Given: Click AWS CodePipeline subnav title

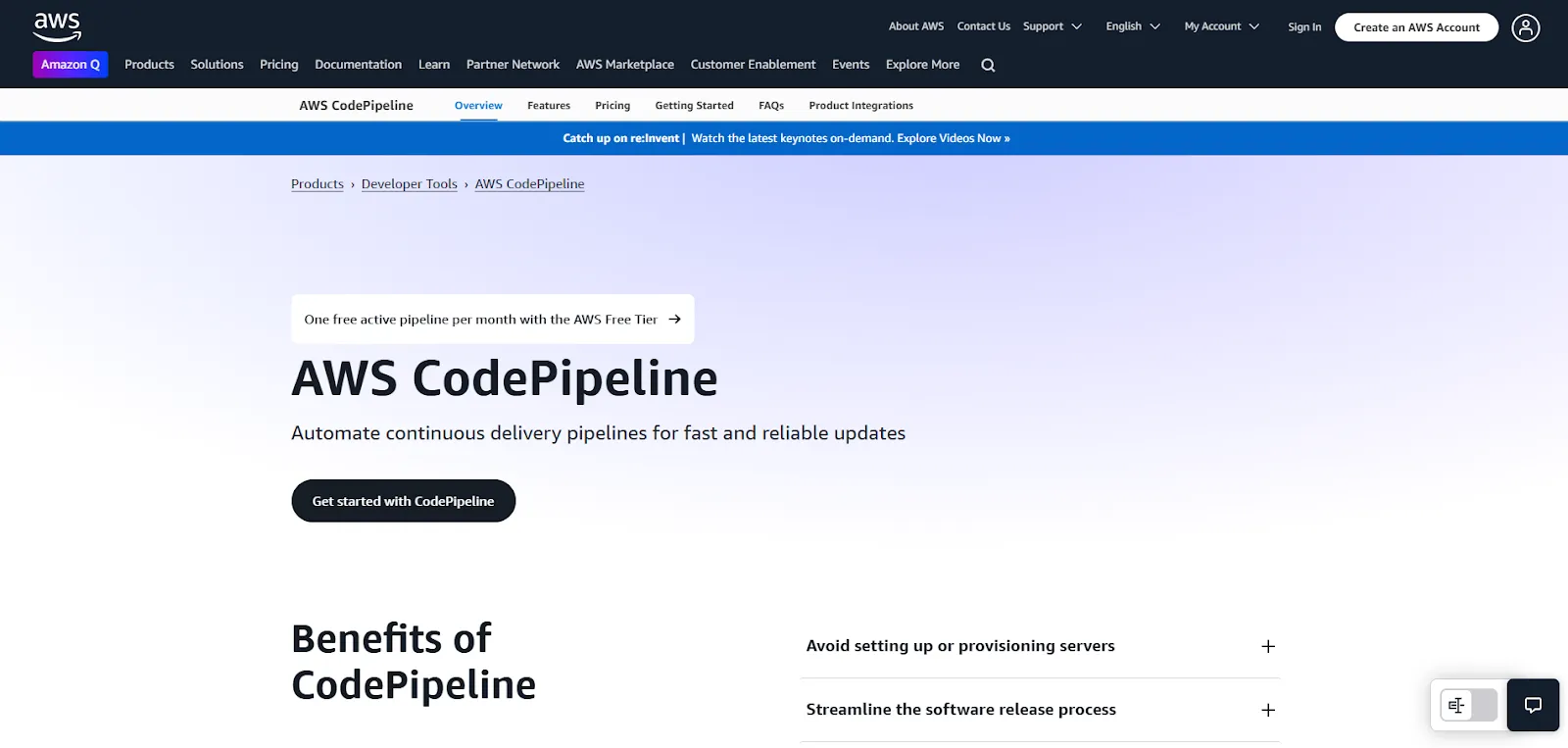Looking at the screenshot, I should pyautogui.click(x=356, y=106).
